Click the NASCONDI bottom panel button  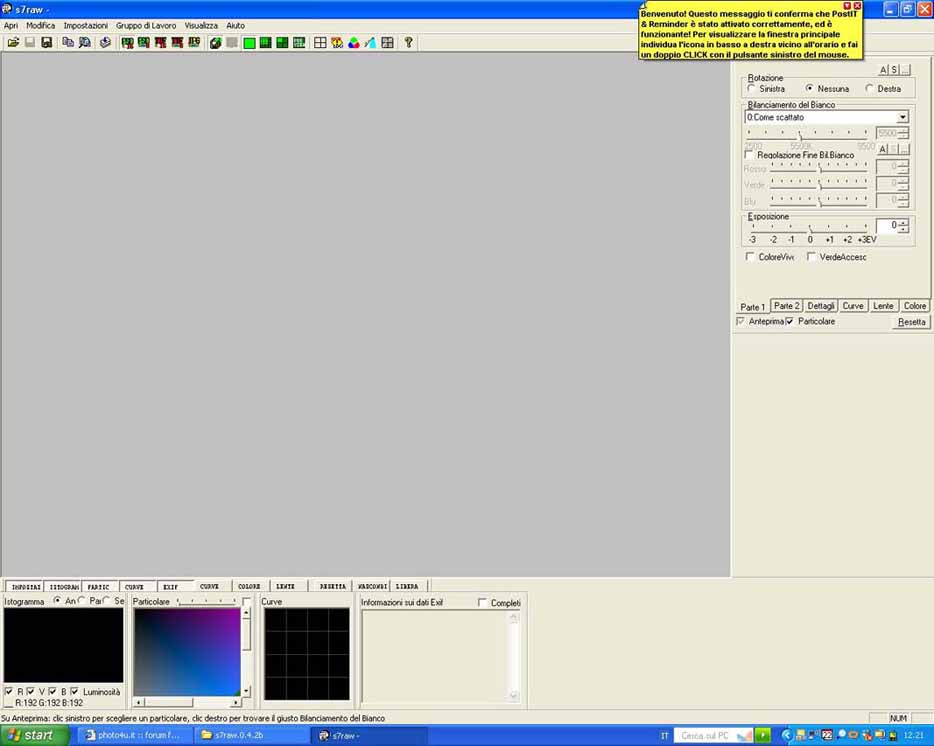(372, 587)
